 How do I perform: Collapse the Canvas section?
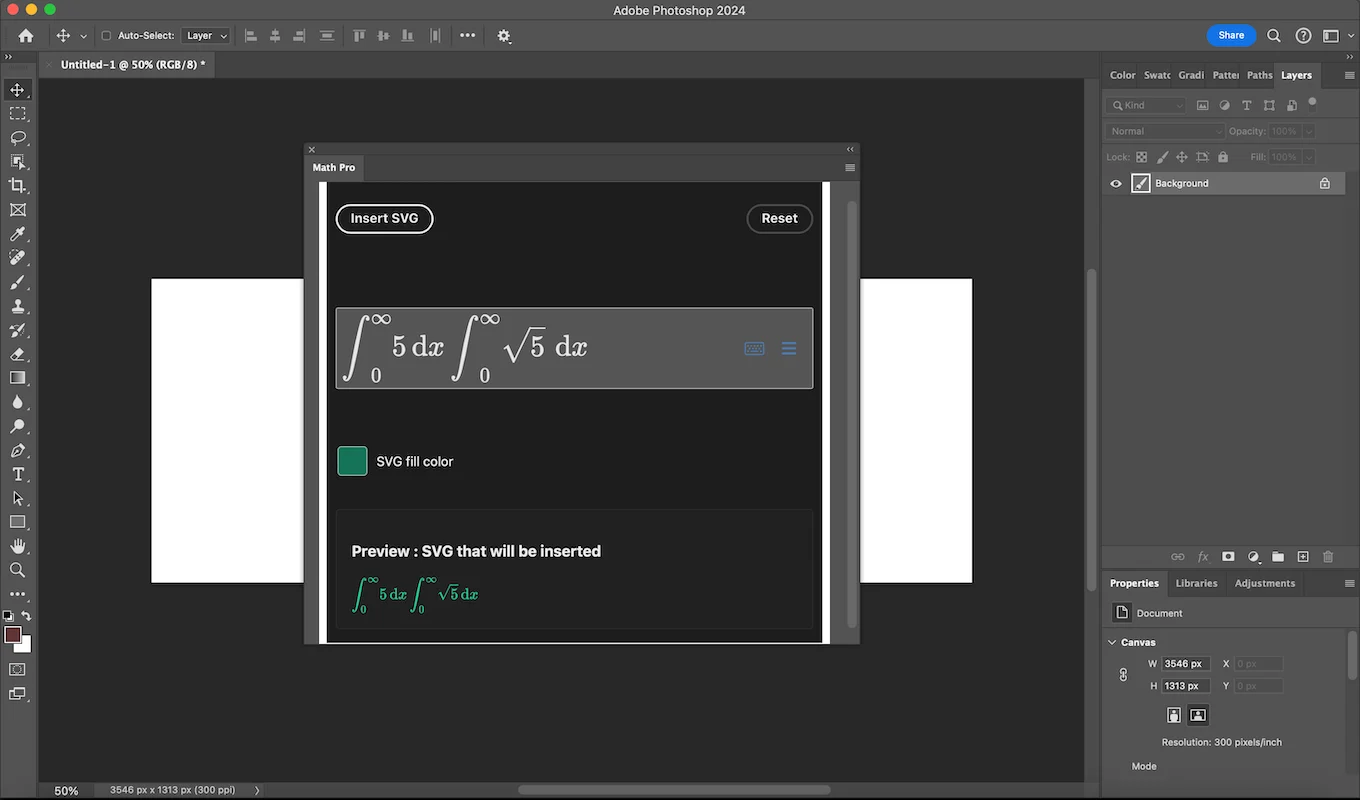(x=1112, y=642)
